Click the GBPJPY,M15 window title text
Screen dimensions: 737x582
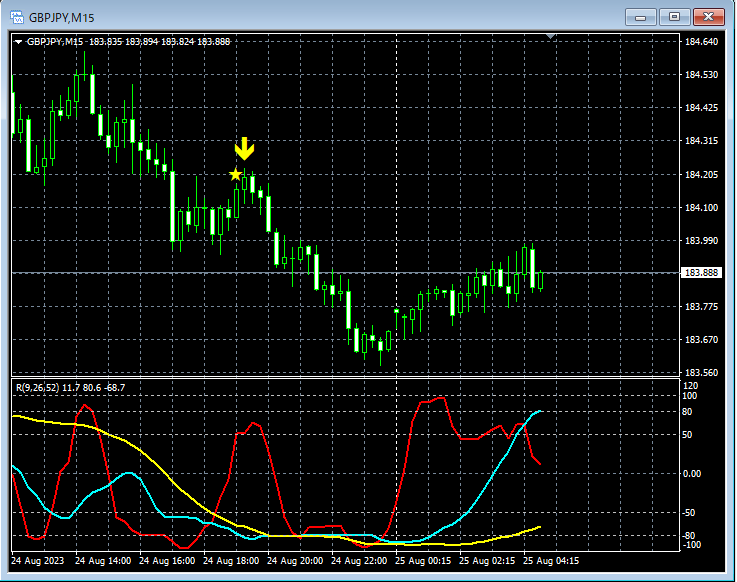pos(62,18)
